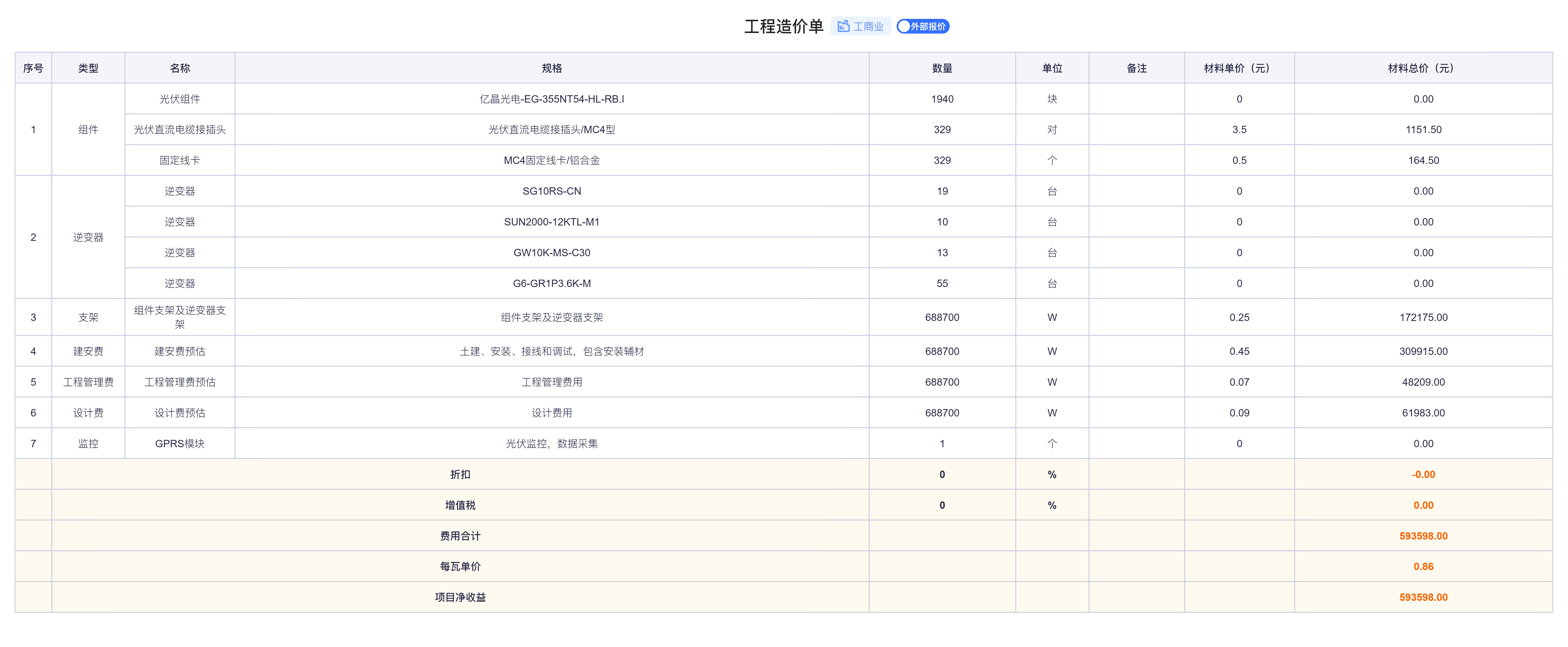Click quantity 19 cell
1568x647 pixels.
pyautogui.click(x=942, y=191)
